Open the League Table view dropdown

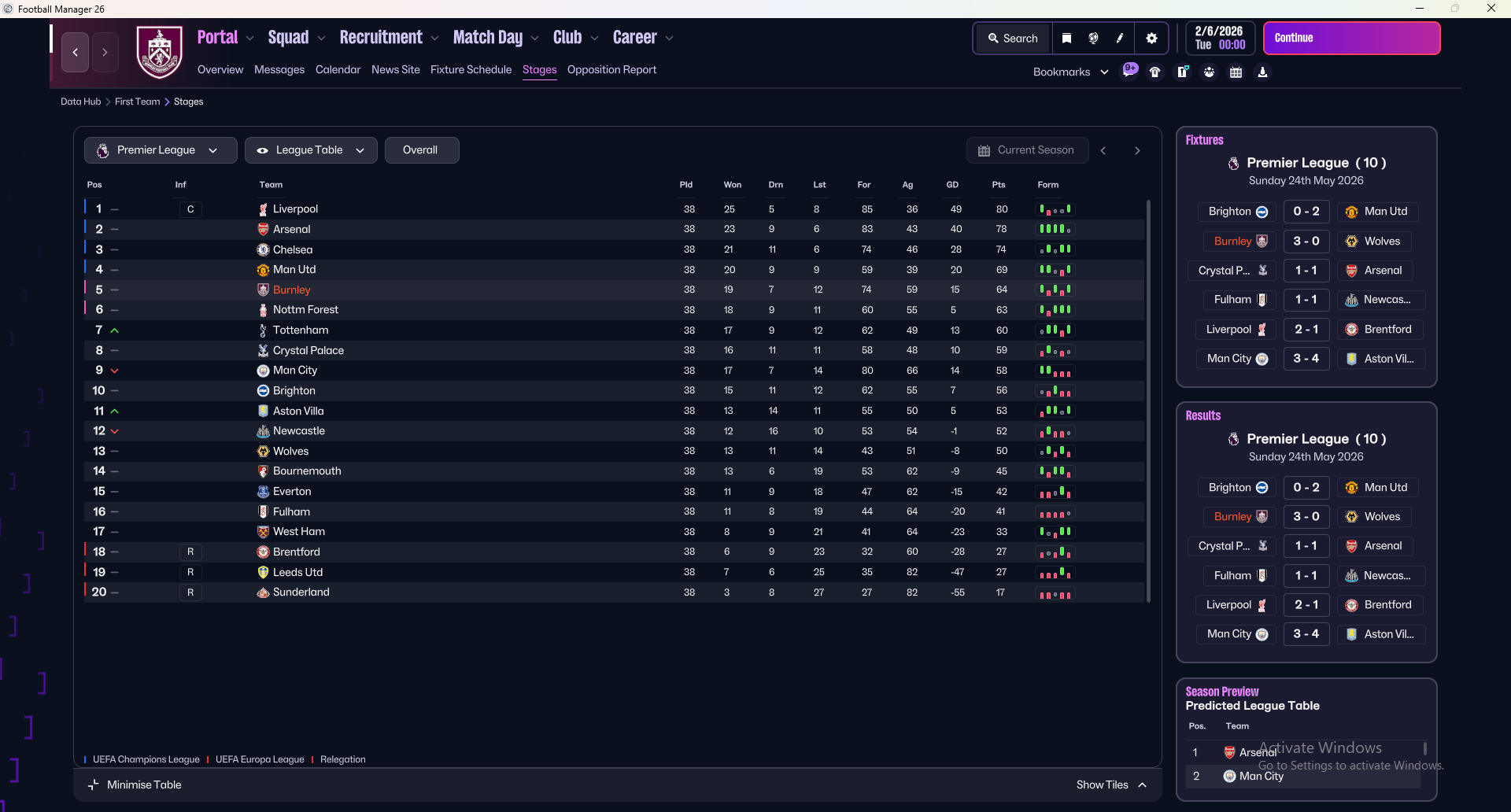[x=311, y=150]
